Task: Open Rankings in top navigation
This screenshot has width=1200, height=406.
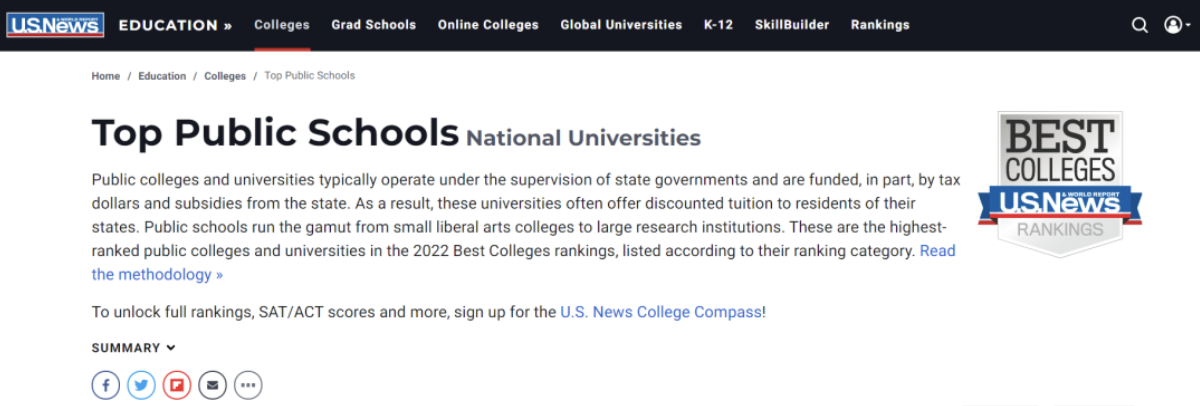Action: point(880,25)
